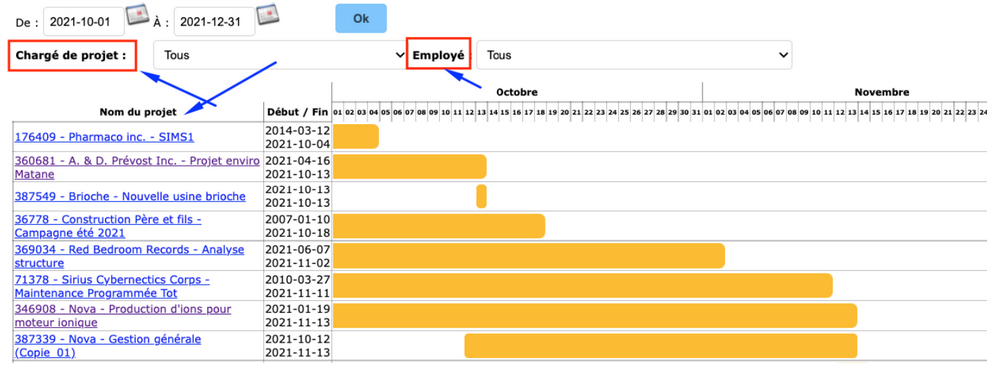Click the Début / Fin column header

tap(297, 112)
